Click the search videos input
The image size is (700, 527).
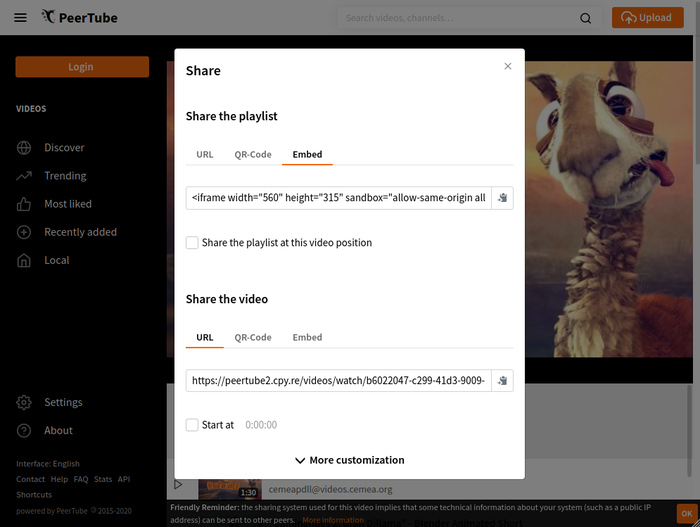pyautogui.click(x=455, y=18)
